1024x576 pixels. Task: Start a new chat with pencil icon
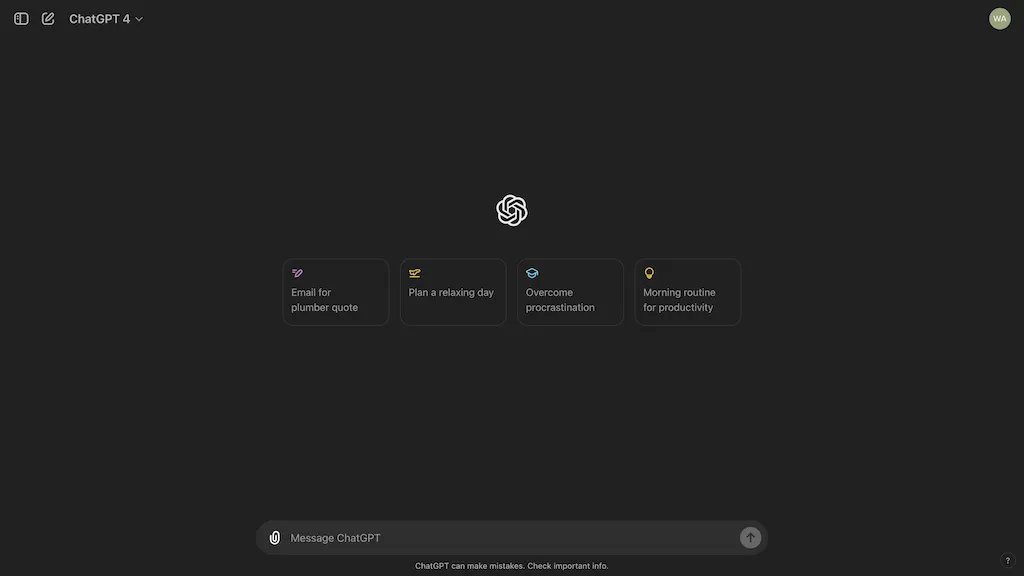tap(48, 19)
